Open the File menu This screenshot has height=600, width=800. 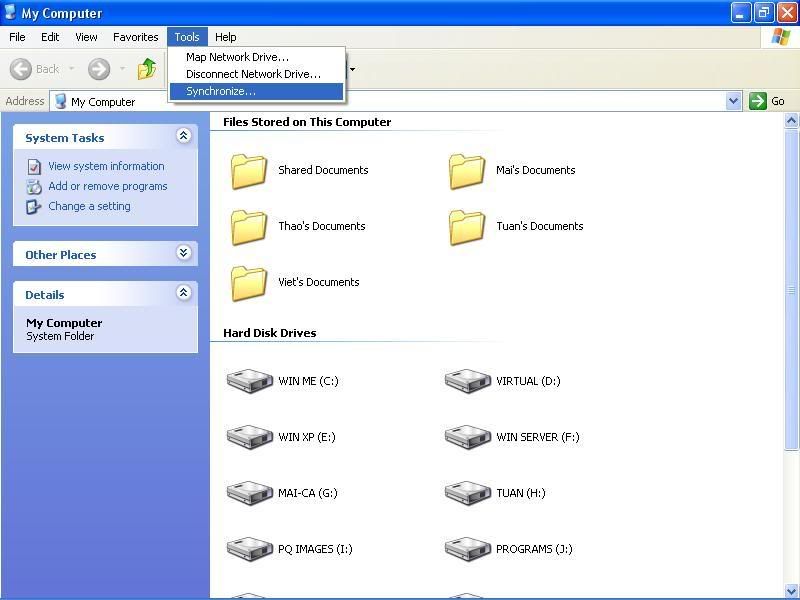17,37
